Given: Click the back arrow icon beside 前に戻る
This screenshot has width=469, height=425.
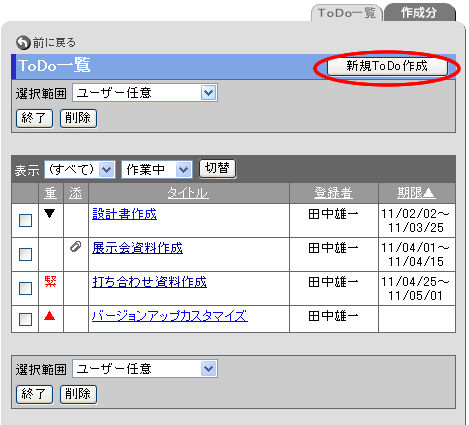Looking at the screenshot, I should tap(23, 42).
